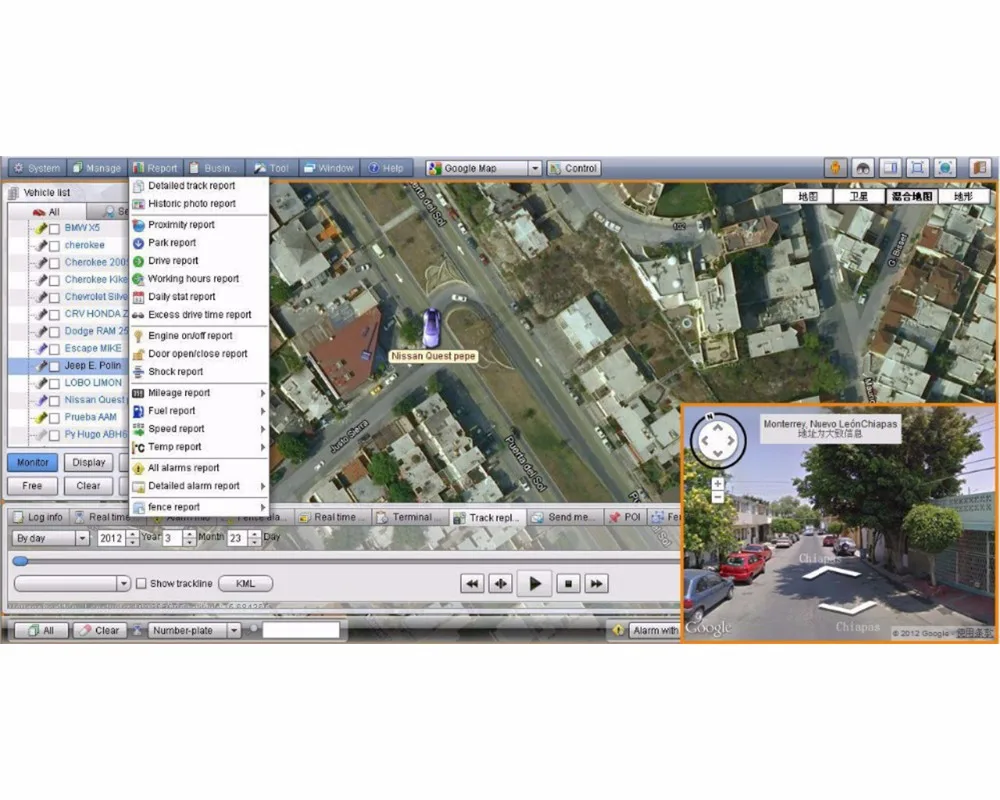Viewport: 1000px width, 800px height.
Task: Open the By day dropdown in replay panel
Action: [83, 538]
